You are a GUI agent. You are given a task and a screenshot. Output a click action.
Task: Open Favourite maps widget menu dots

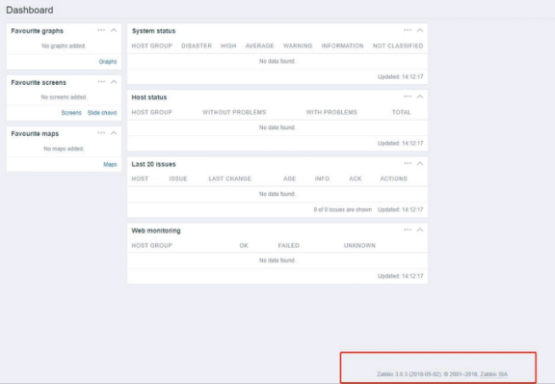pos(101,133)
